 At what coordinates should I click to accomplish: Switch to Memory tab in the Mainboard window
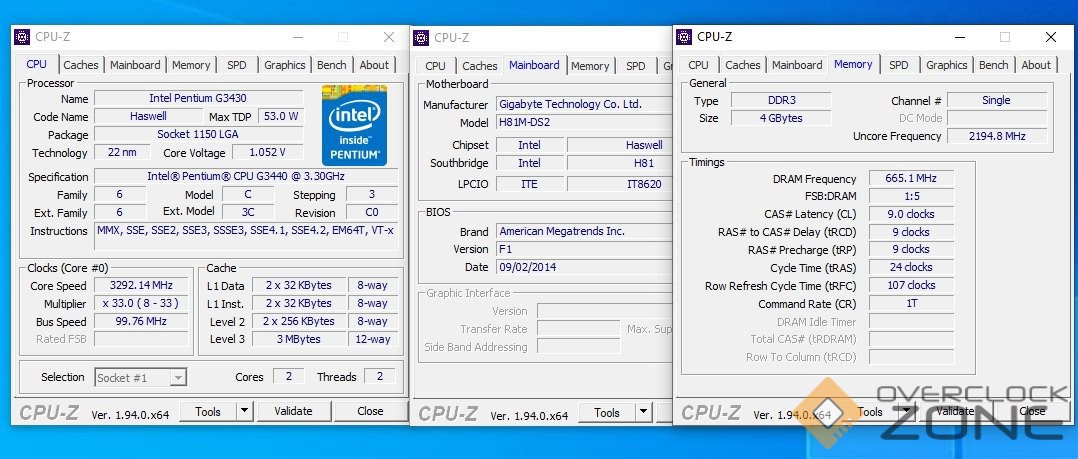point(590,66)
